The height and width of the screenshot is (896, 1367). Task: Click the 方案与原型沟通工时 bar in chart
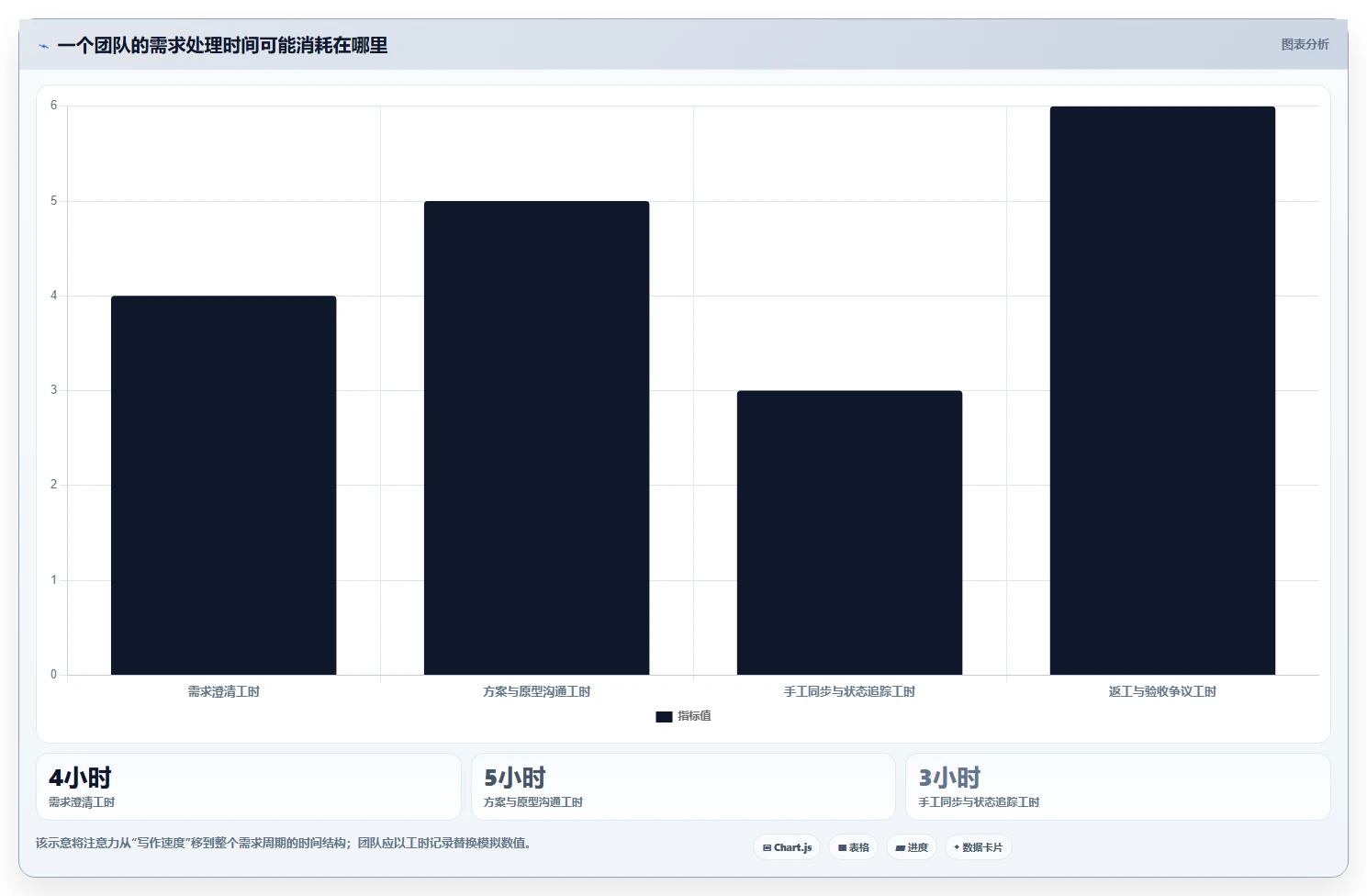click(x=536, y=438)
